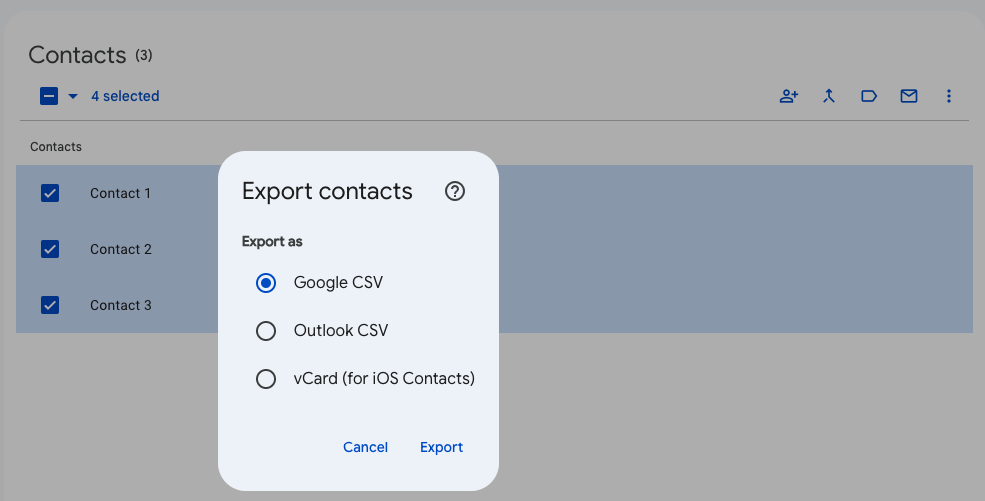Click the add to contacts person icon
This screenshot has height=501, width=985.
tap(789, 97)
